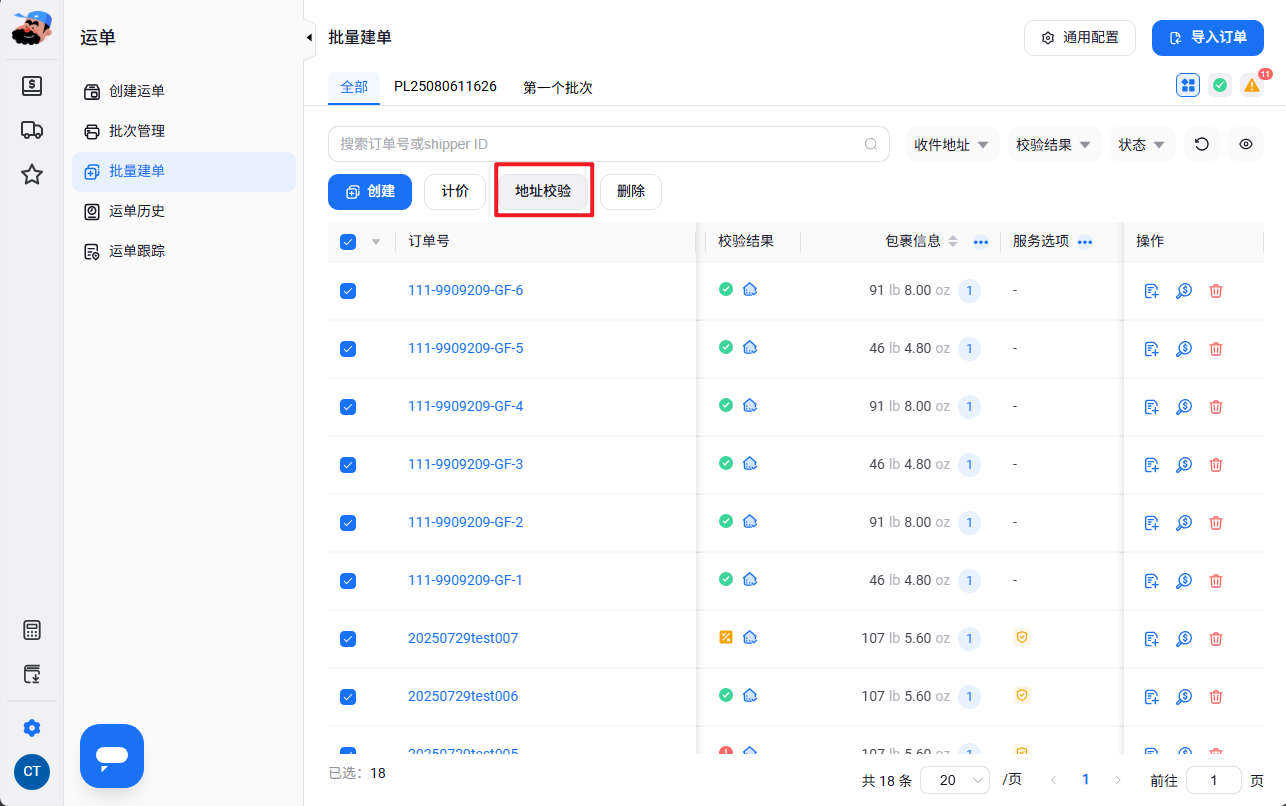The height and width of the screenshot is (806, 1286).
Task: Open the truck icon in left rail
Action: coord(32,130)
